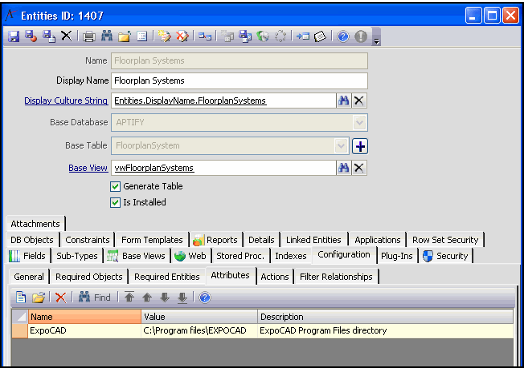
Task: Select the ExpoCAD row name cell
Action: 85,331
